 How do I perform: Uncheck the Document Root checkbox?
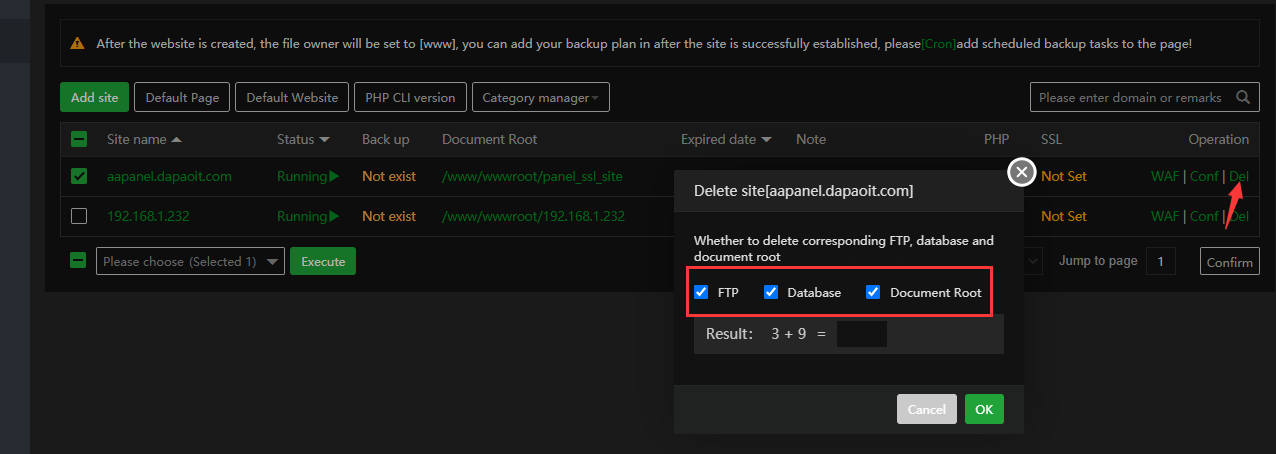[873, 293]
